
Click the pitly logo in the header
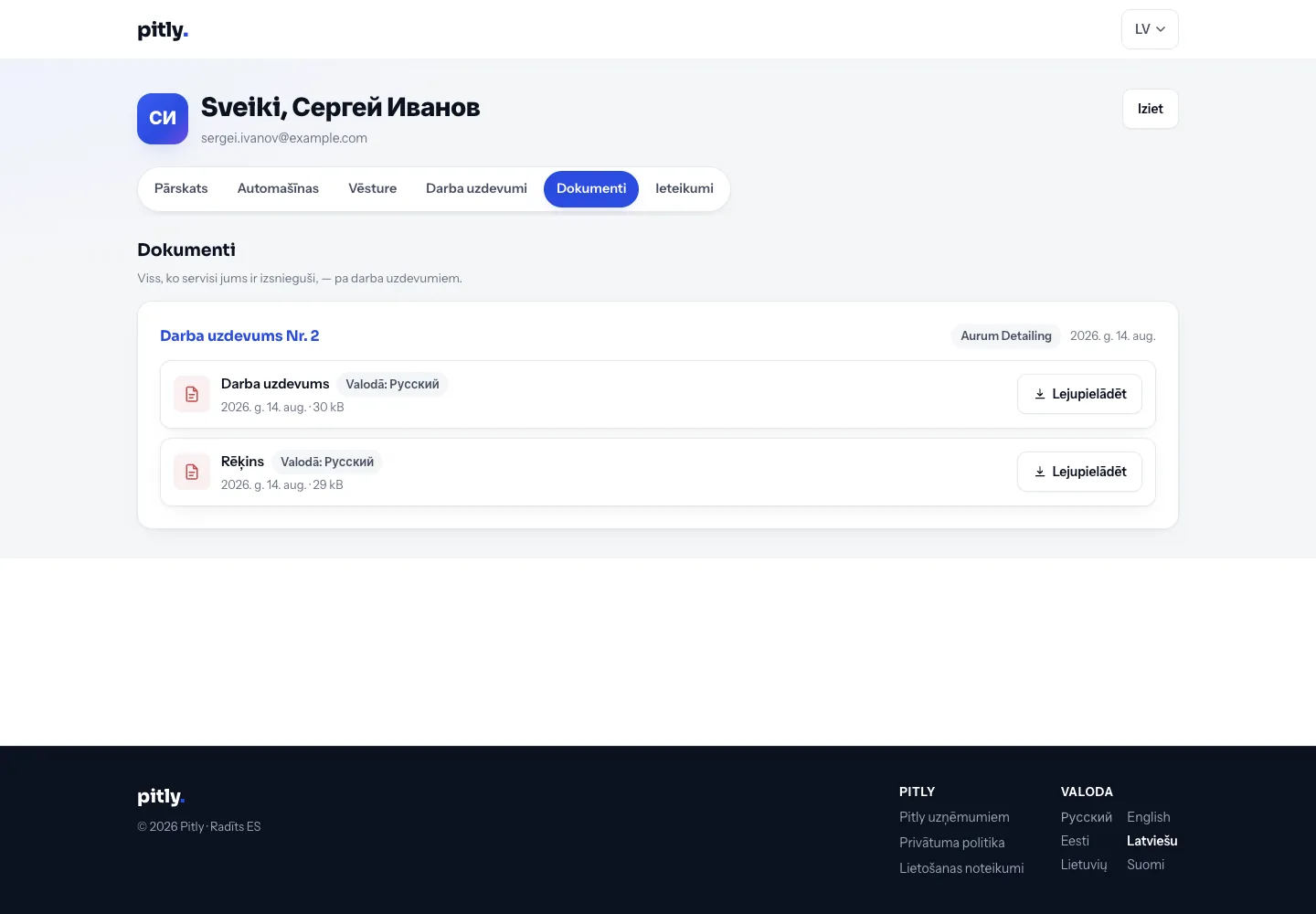point(163,30)
